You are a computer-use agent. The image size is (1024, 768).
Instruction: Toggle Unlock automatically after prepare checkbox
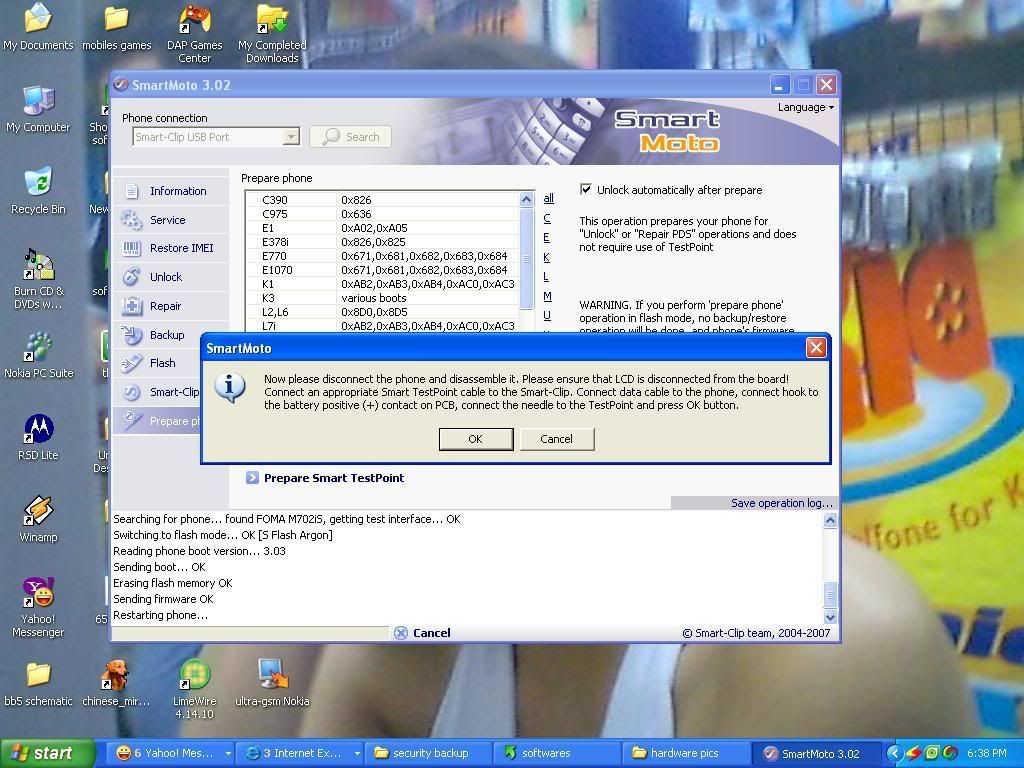(x=586, y=189)
